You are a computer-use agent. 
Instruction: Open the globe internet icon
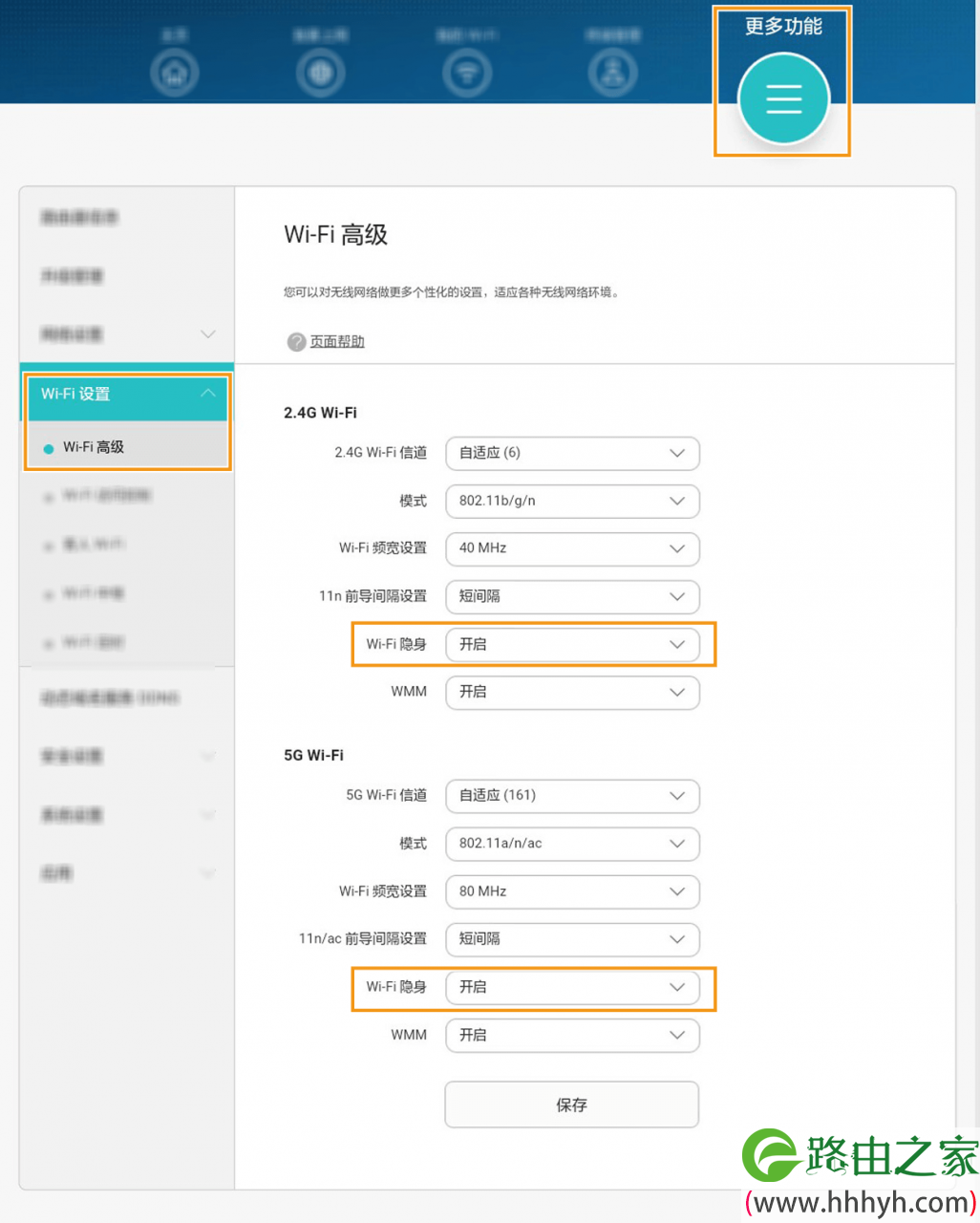point(320,74)
